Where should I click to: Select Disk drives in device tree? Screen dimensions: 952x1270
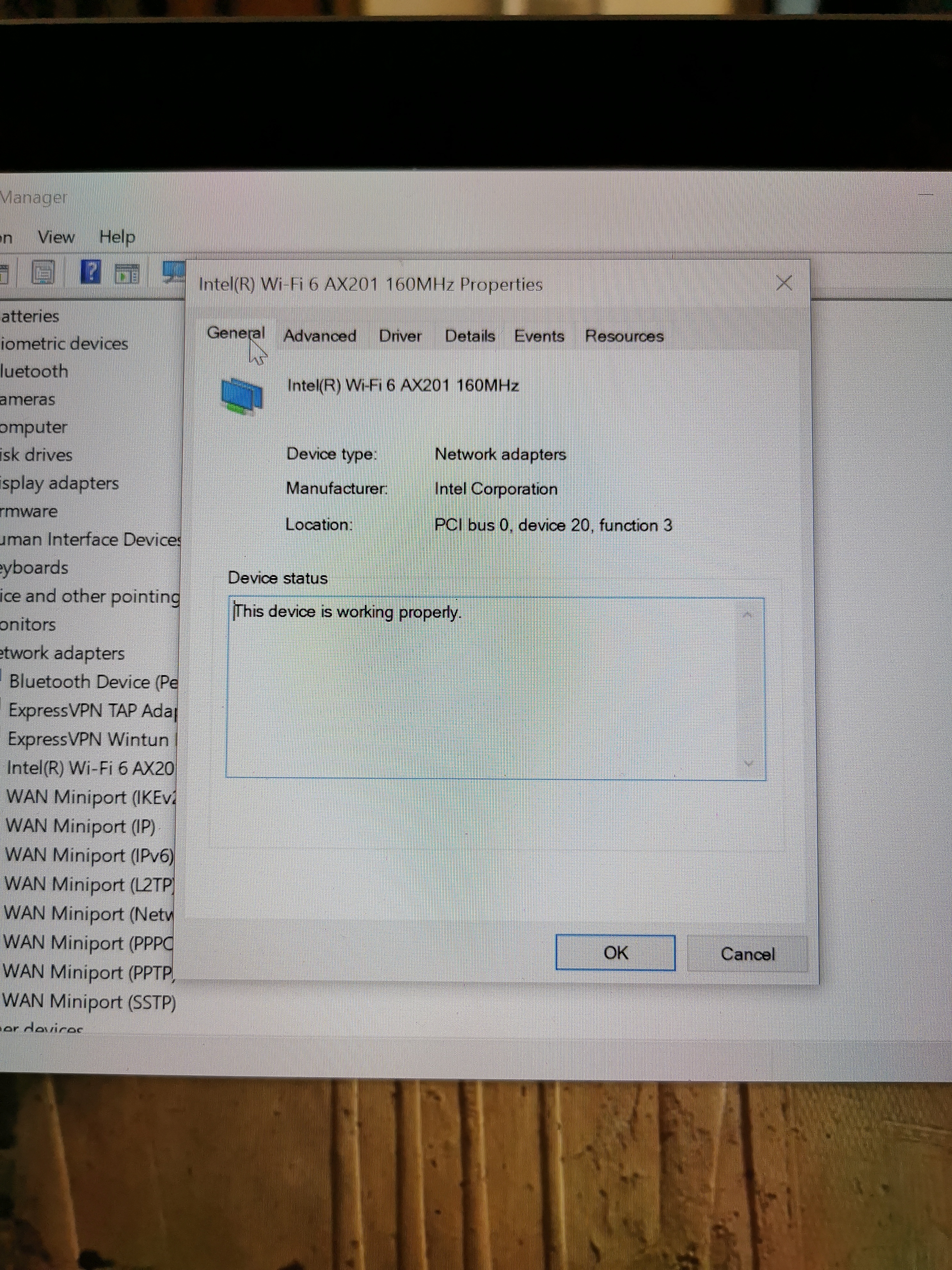(x=37, y=455)
